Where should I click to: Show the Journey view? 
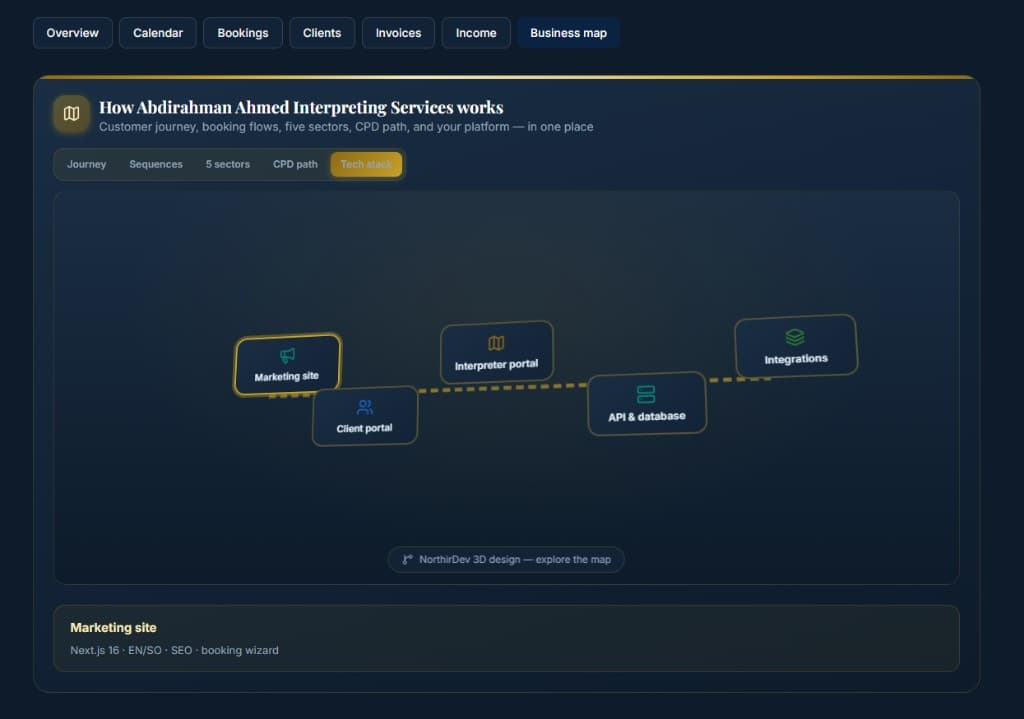(86, 165)
